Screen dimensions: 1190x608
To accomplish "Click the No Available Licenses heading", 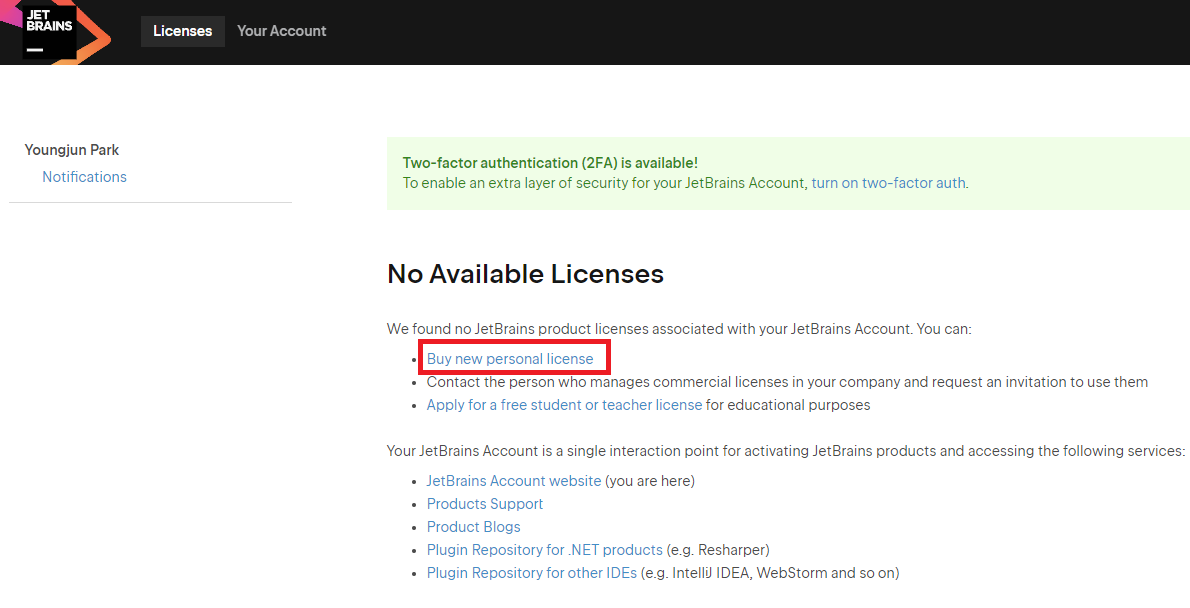I will [525, 274].
